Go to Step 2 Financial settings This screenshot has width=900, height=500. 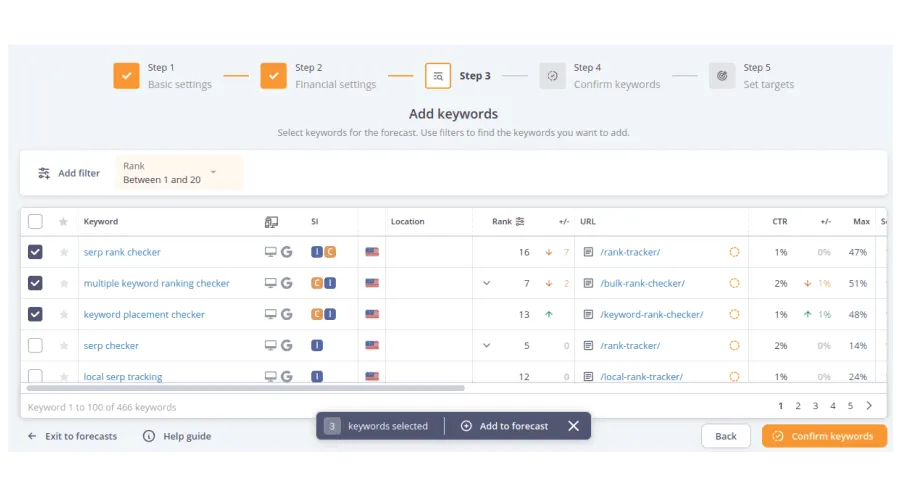(x=274, y=76)
